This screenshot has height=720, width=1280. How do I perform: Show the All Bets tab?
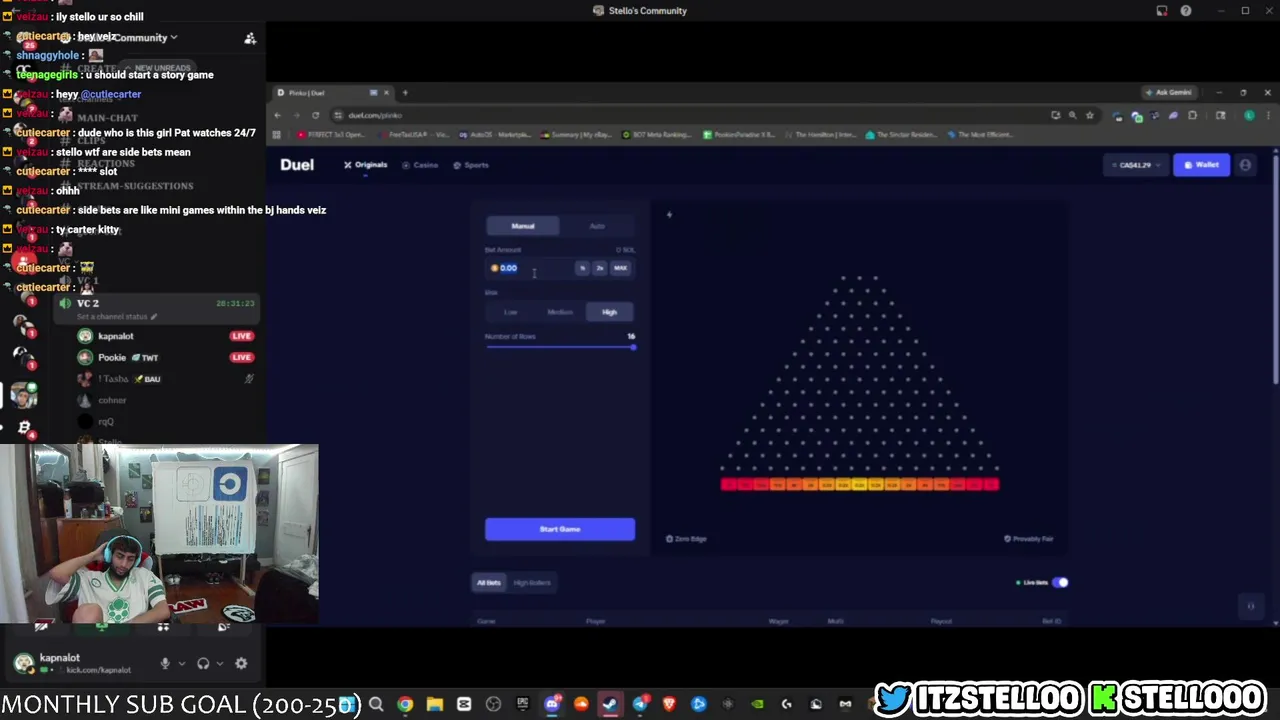488,582
